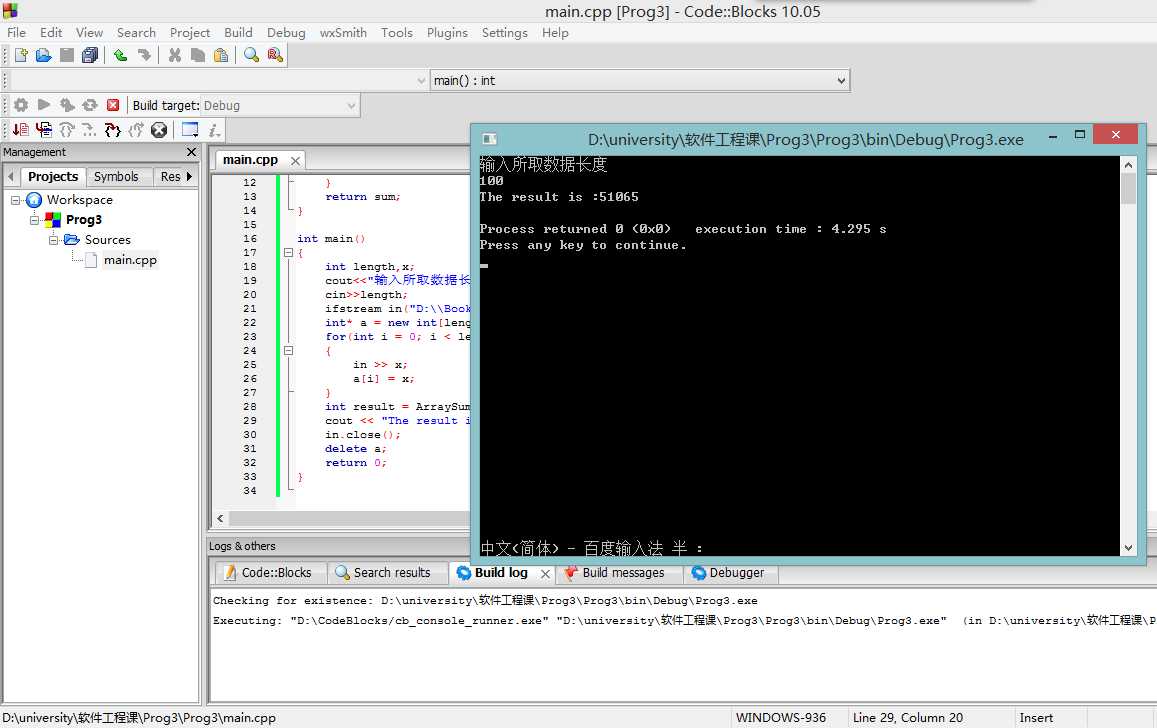Close the Build log tab

(x=545, y=574)
